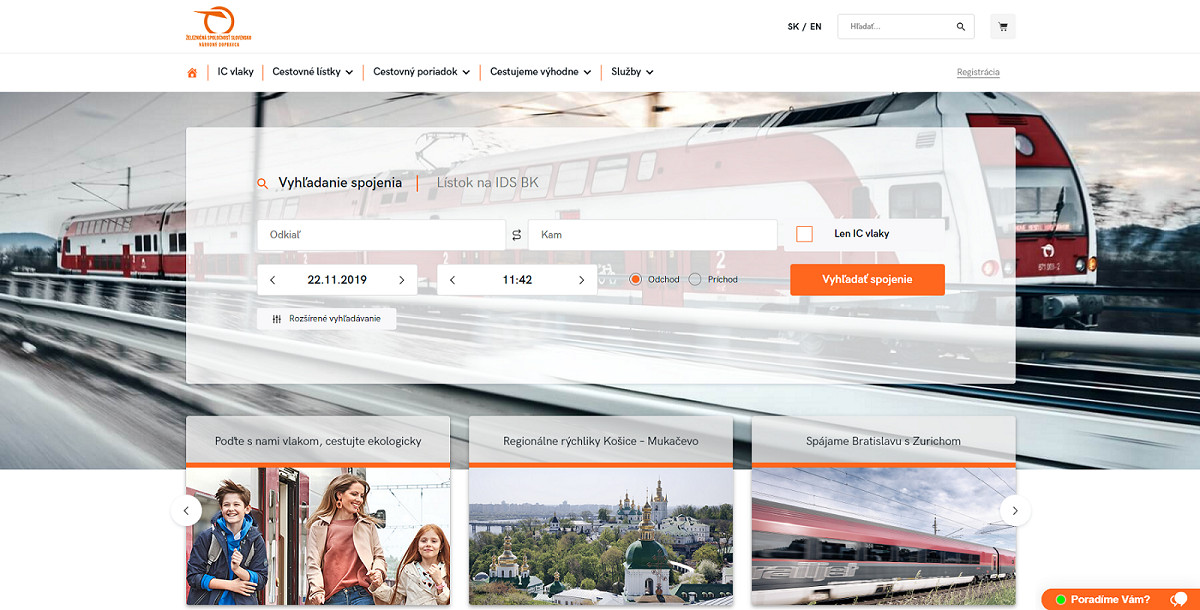Select the ZSSK logo in the header
This screenshot has height=610, width=1200.
[x=220, y=26]
